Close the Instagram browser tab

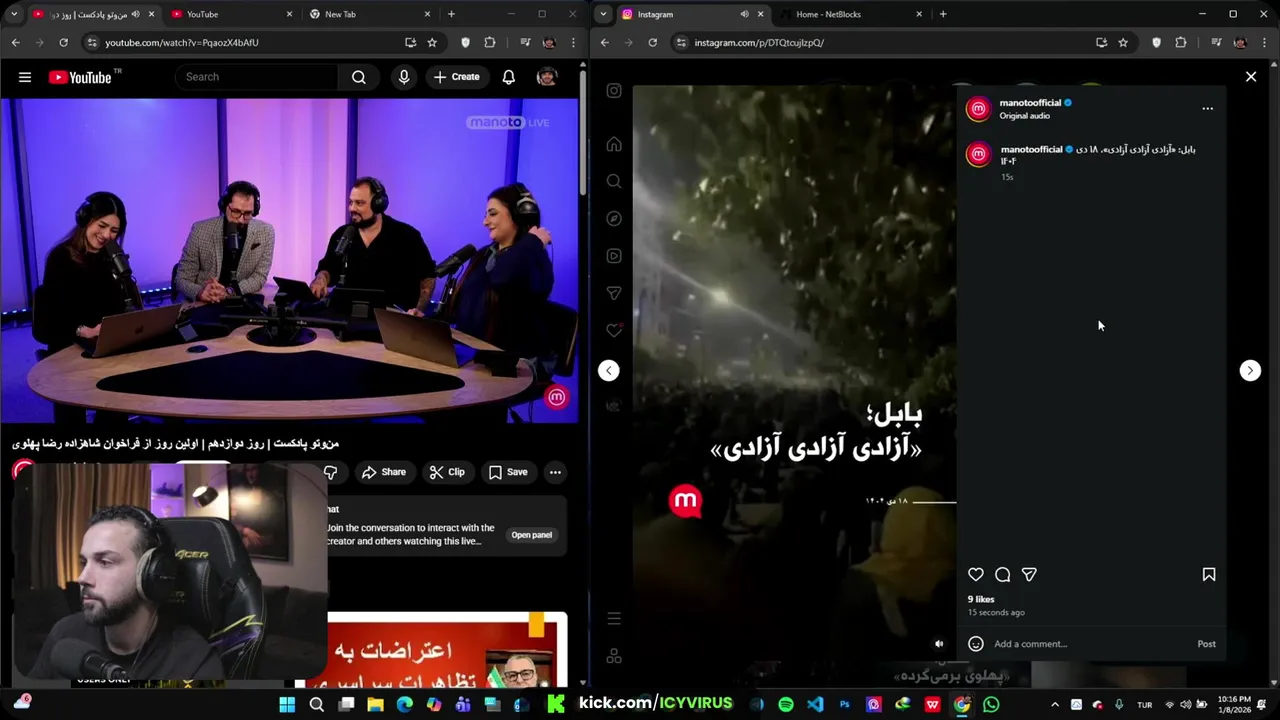click(x=760, y=14)
